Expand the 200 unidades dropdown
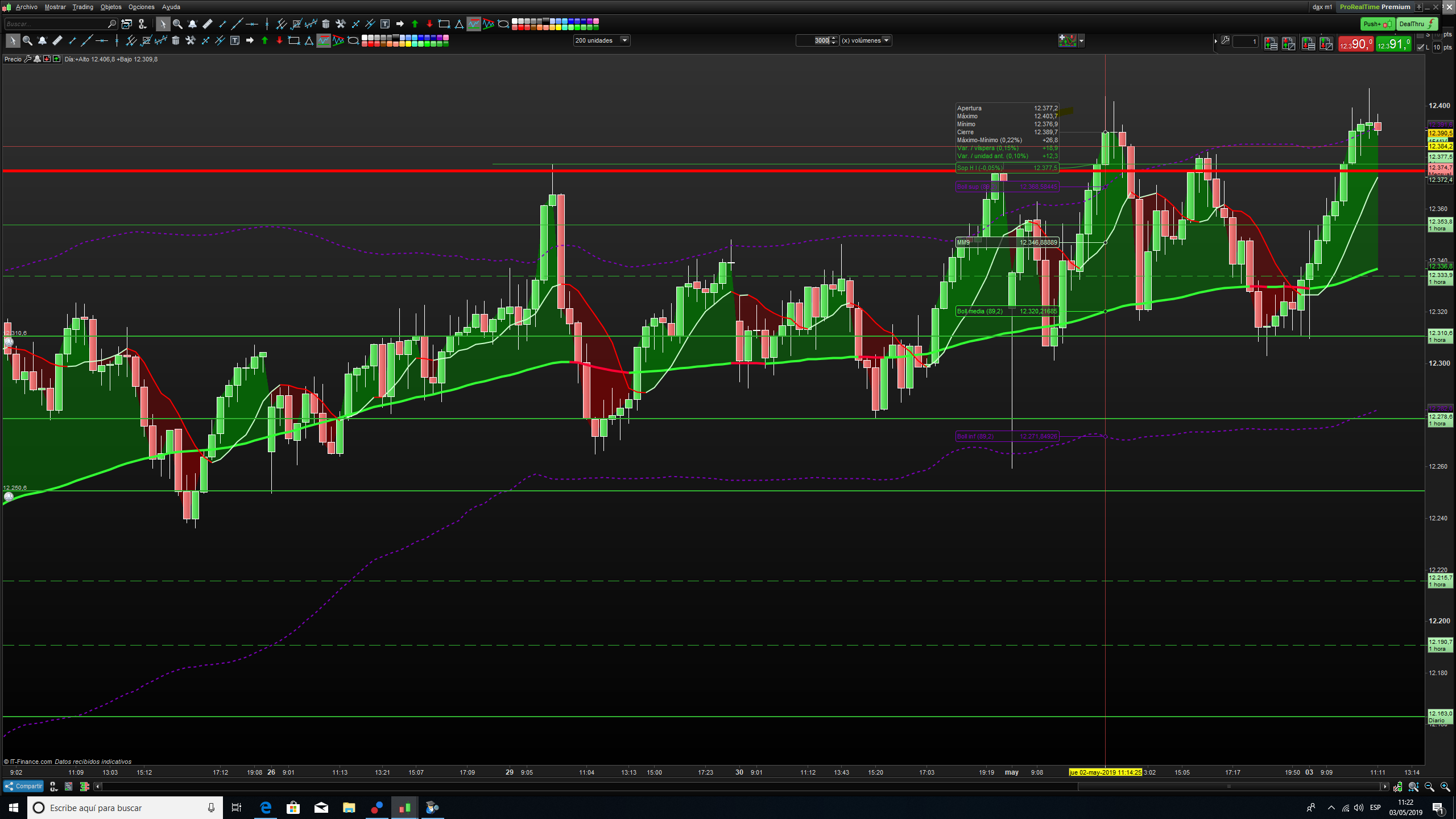1456x819 pixels. click(624, 40)
